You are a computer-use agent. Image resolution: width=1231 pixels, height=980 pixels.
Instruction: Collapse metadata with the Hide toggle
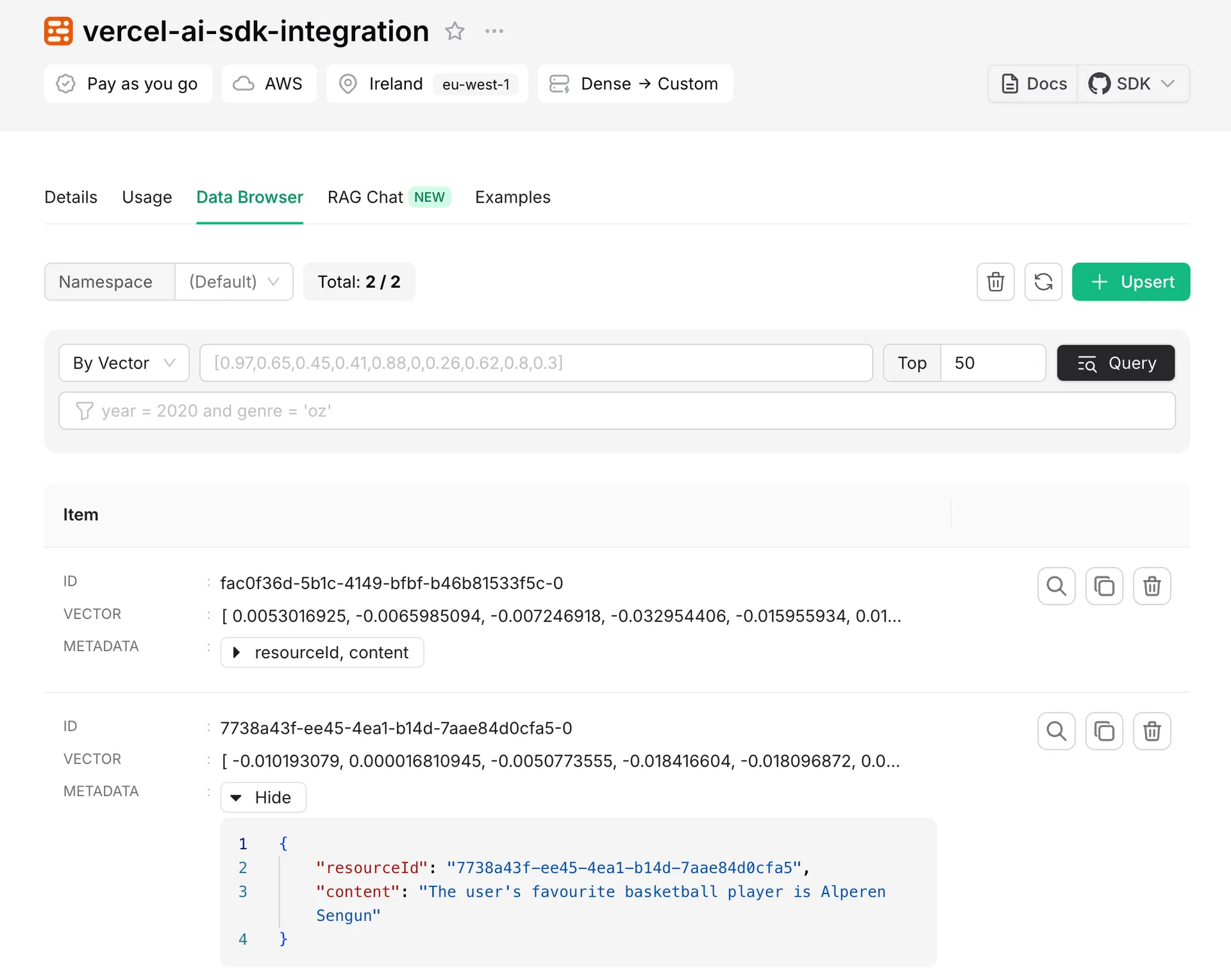coord(263,797)
